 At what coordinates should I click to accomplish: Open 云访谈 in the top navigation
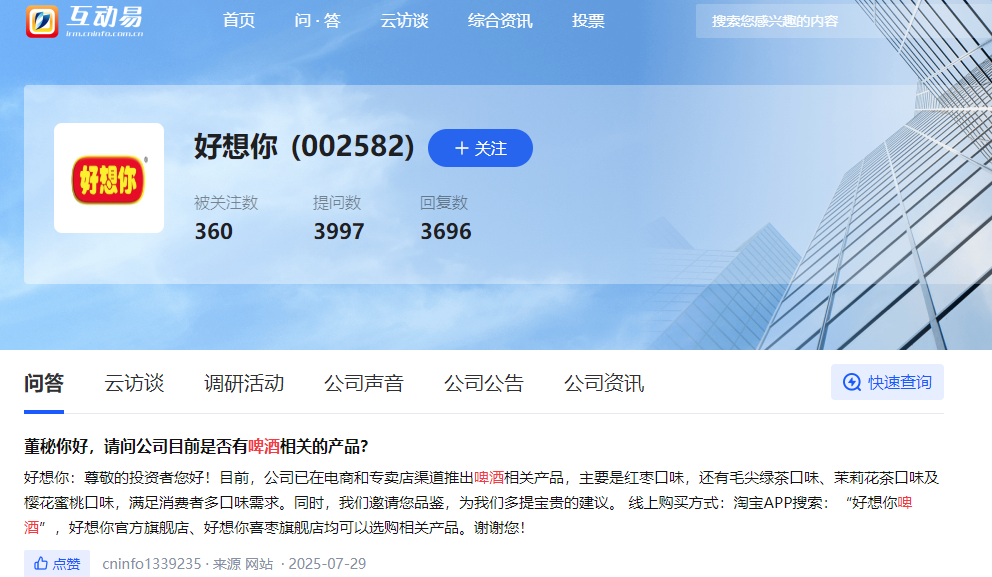[x=404, y=21]
